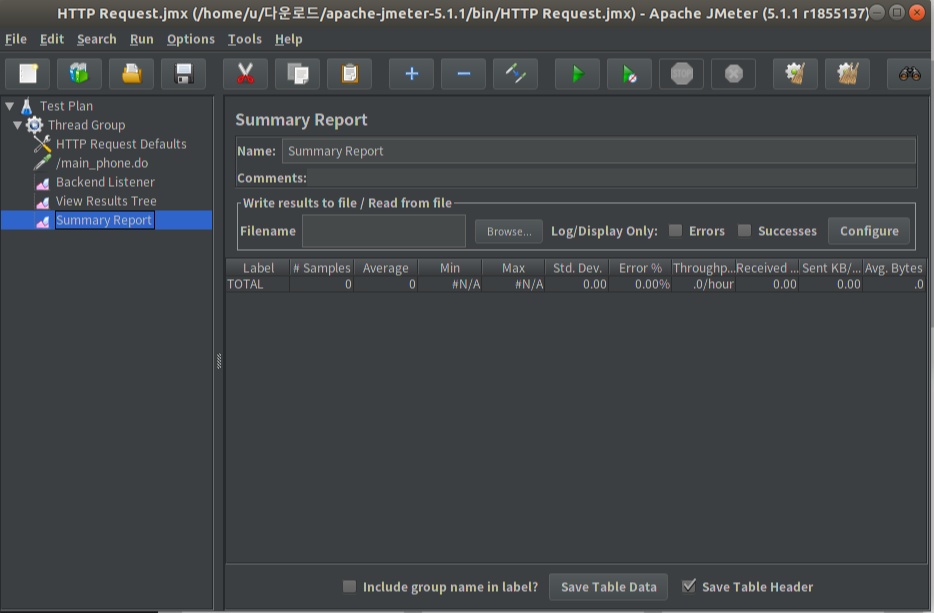Collapse the Thread Group tree node
934x613 pixels.
(x=17, y=125)
